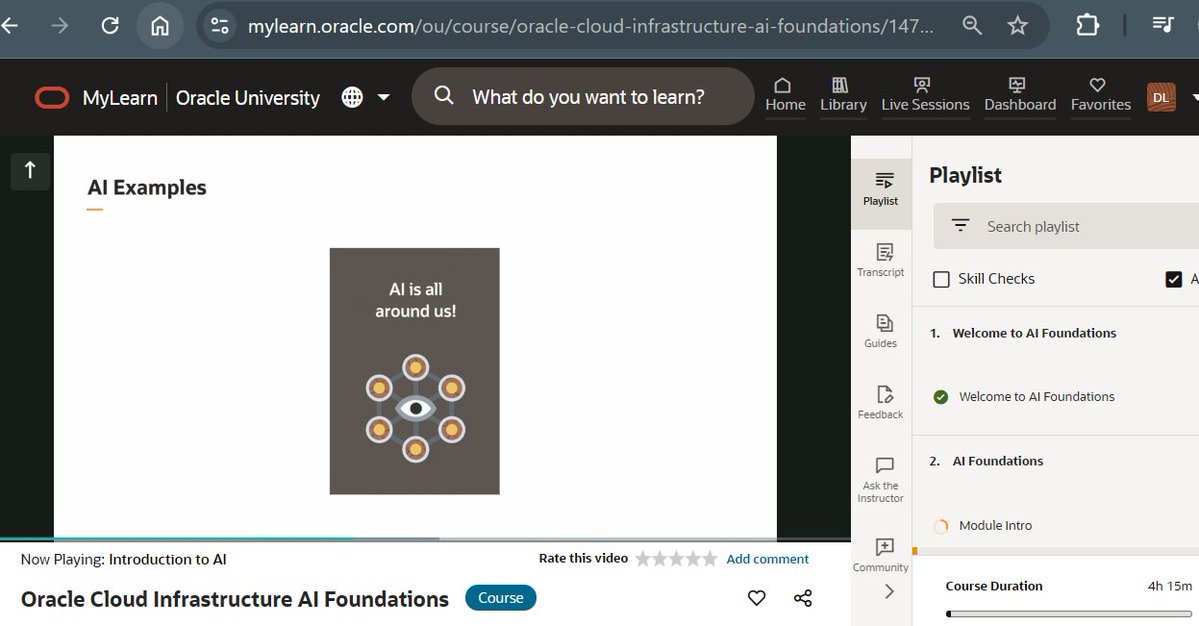Click the filter icon in Search playlist
Image resolution: width=1199 pixels, height=626 pixels.
tap(960, 225)
